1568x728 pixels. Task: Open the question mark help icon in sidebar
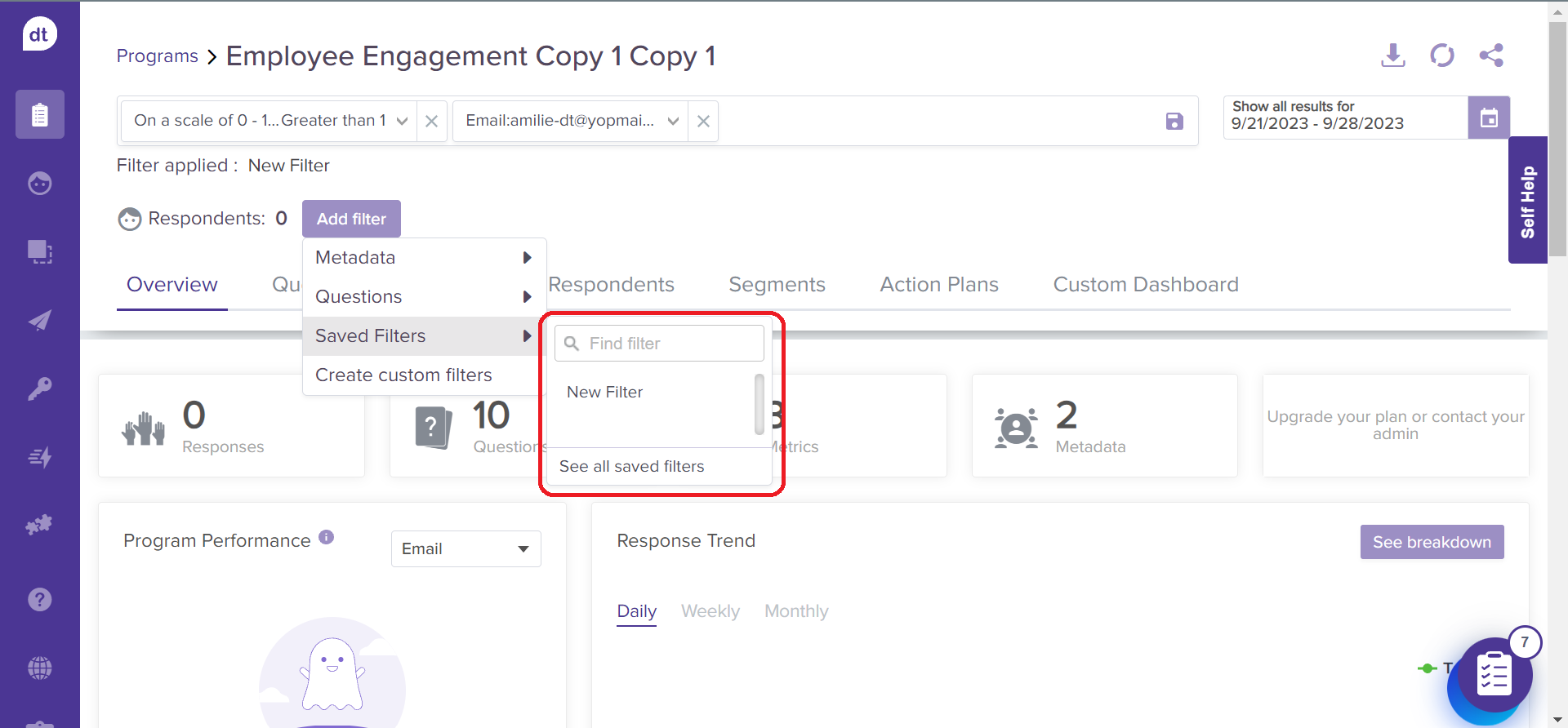pos(39,600)
